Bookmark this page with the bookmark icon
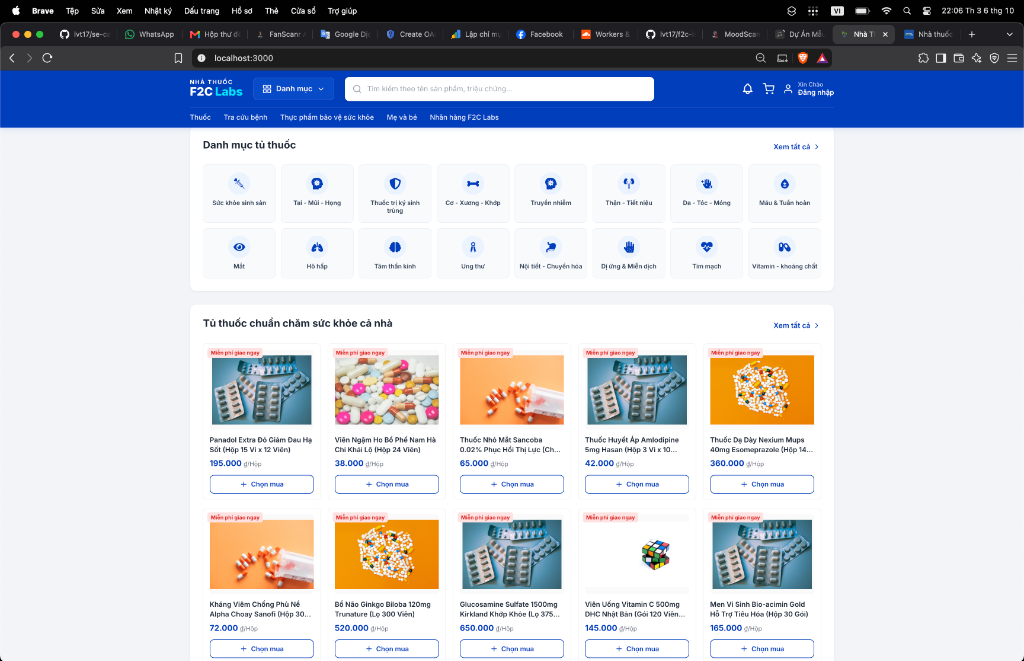 click(x=178, y=58)
